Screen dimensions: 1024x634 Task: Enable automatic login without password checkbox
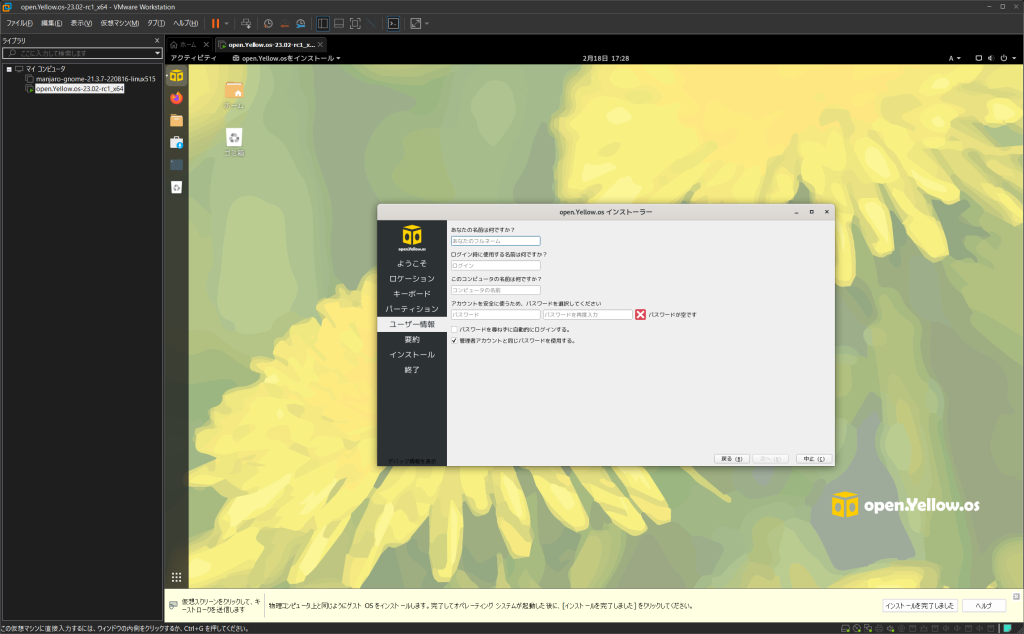click(x=457, y=328)
